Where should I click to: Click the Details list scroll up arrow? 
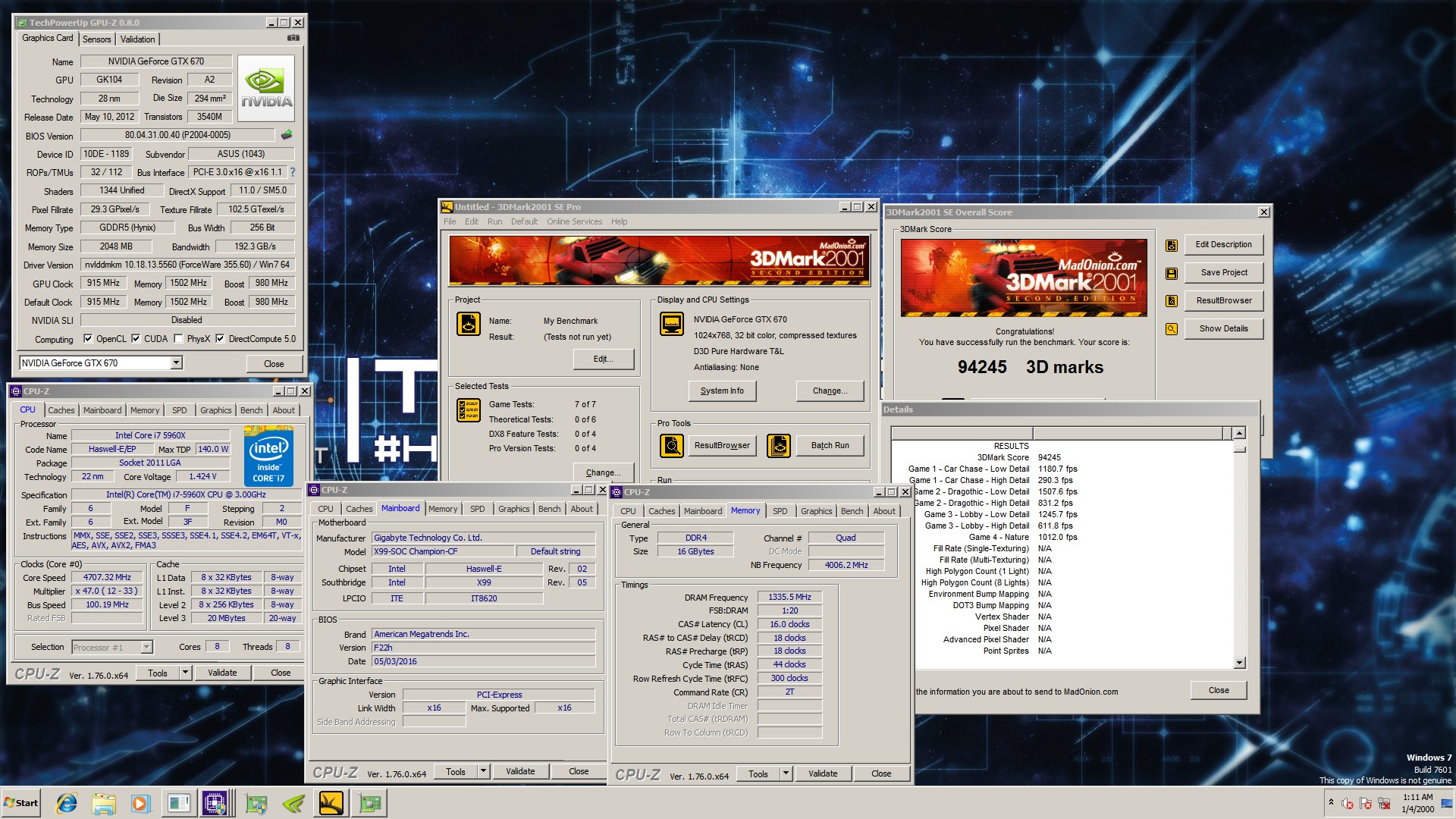tap(1240, 434)
